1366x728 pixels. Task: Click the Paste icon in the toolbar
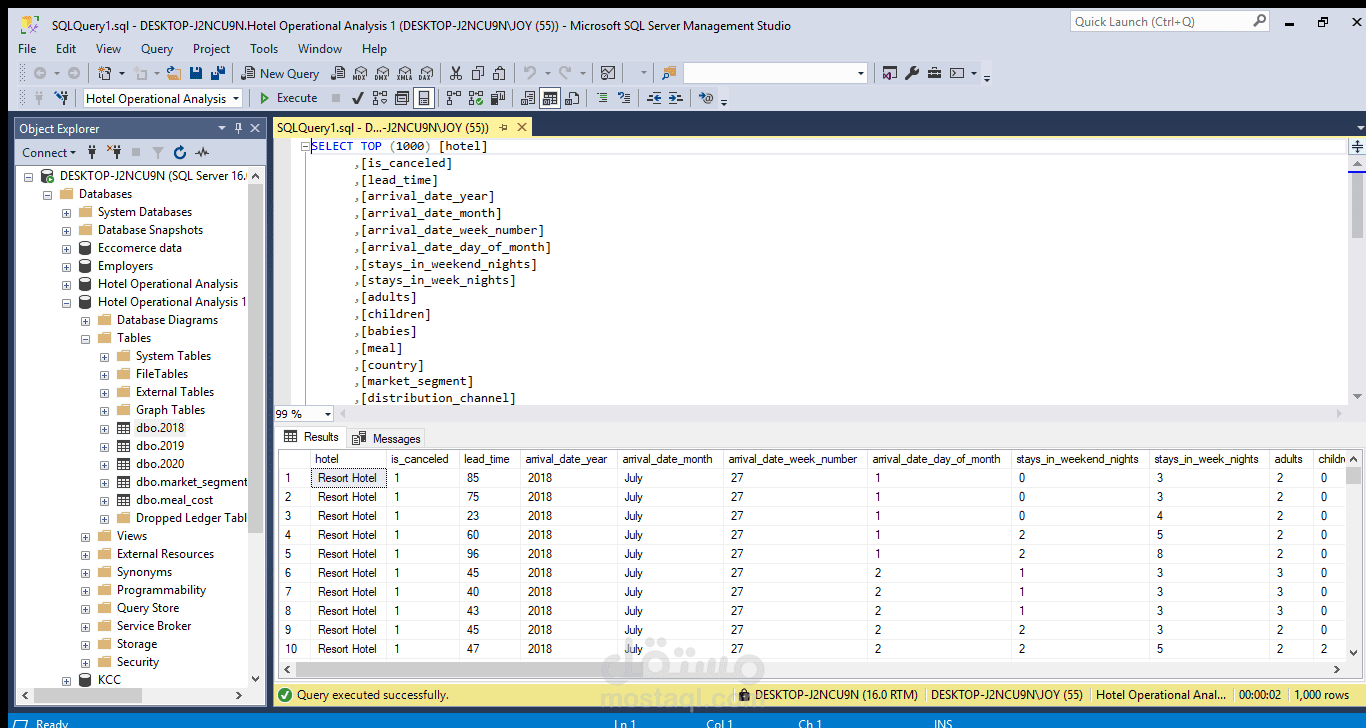[x=501, y=73]
